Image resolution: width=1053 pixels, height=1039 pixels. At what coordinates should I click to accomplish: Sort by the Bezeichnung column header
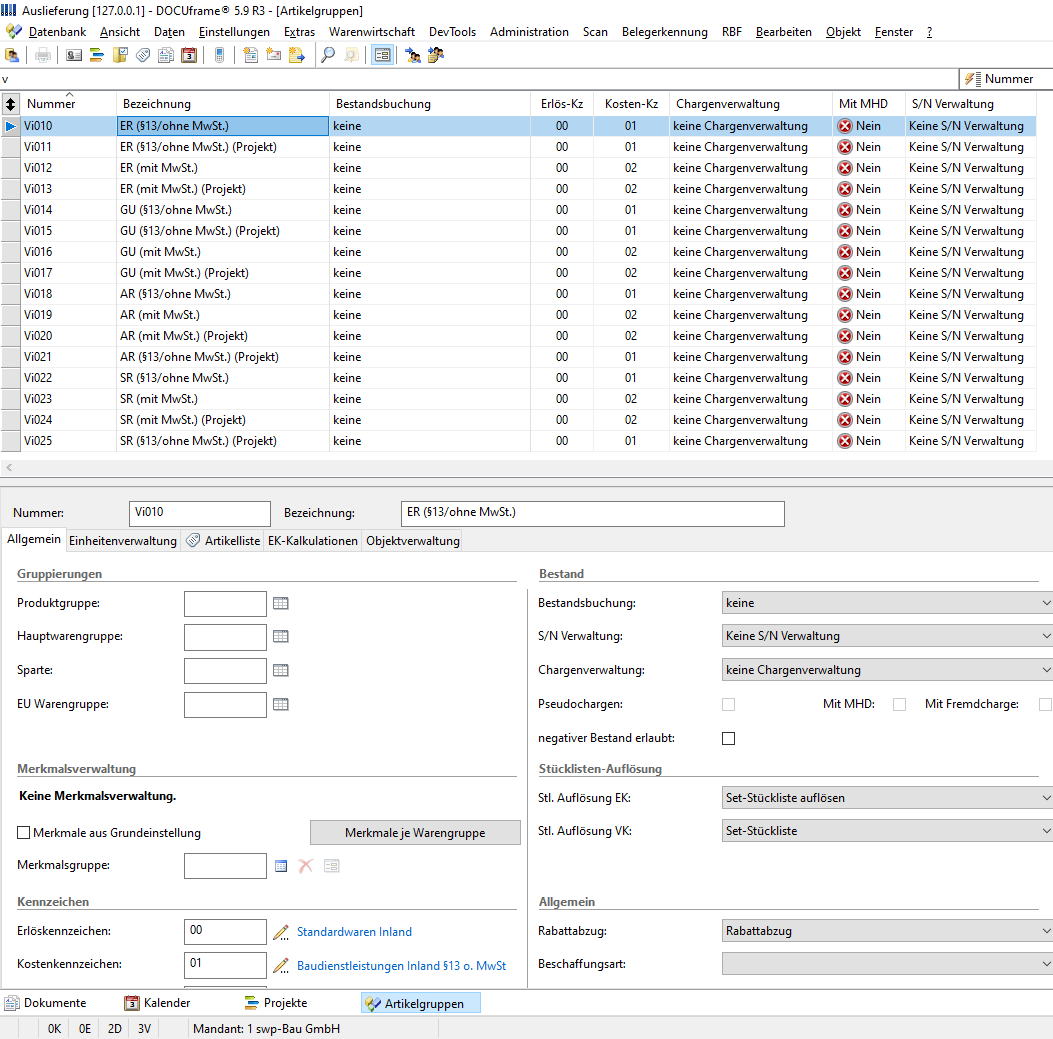(223, 104)
